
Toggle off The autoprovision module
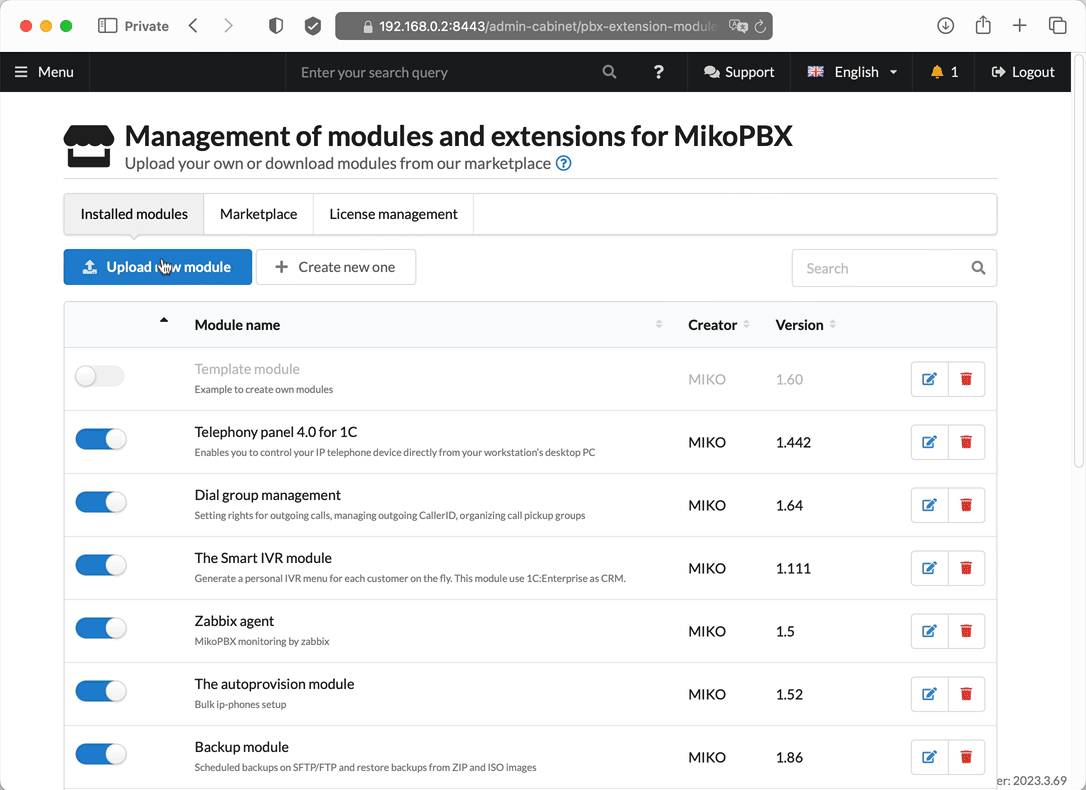101,692
